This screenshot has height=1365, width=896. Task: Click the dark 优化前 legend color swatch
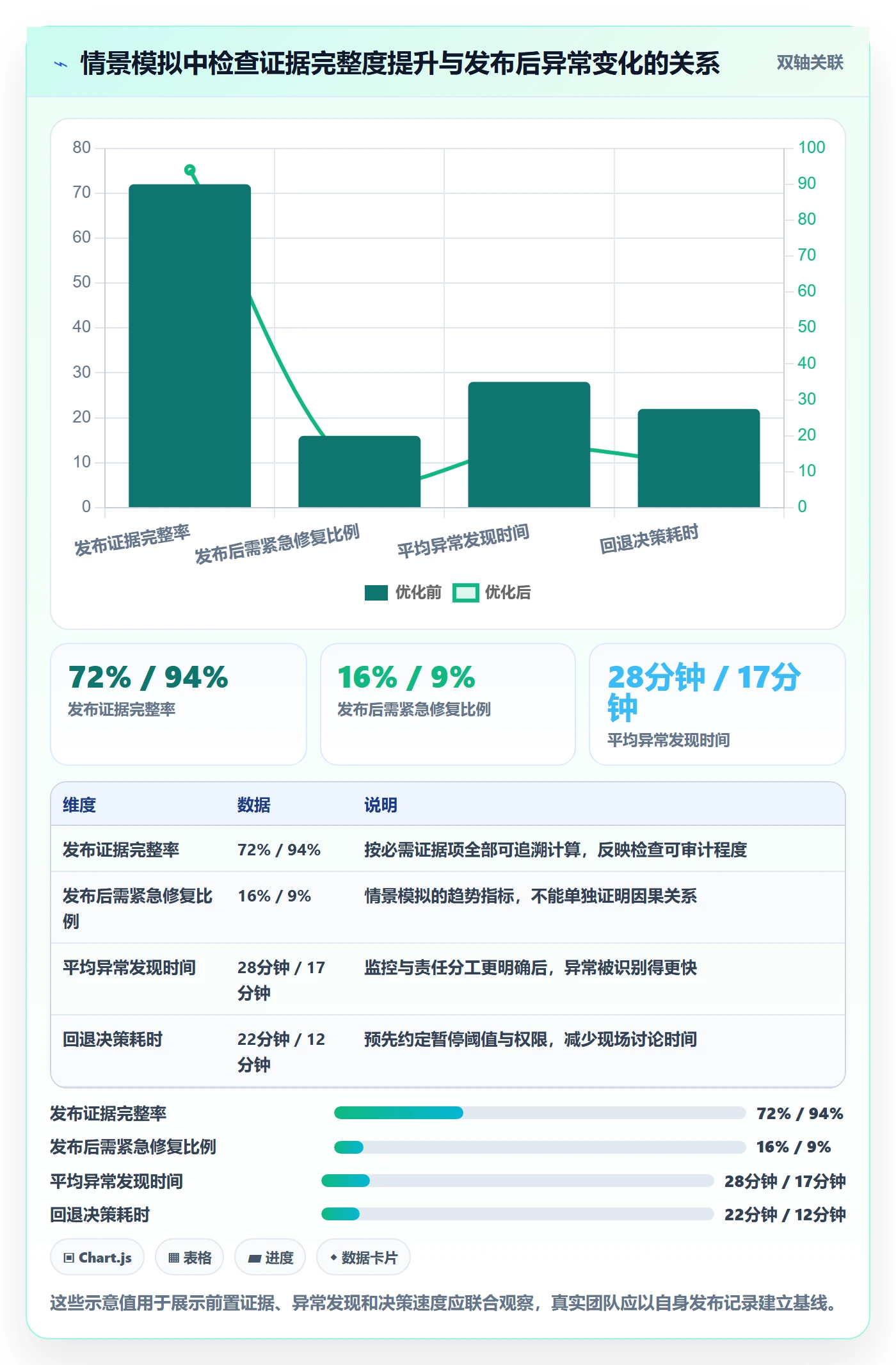pyautogui.click(x=376, y=593)
